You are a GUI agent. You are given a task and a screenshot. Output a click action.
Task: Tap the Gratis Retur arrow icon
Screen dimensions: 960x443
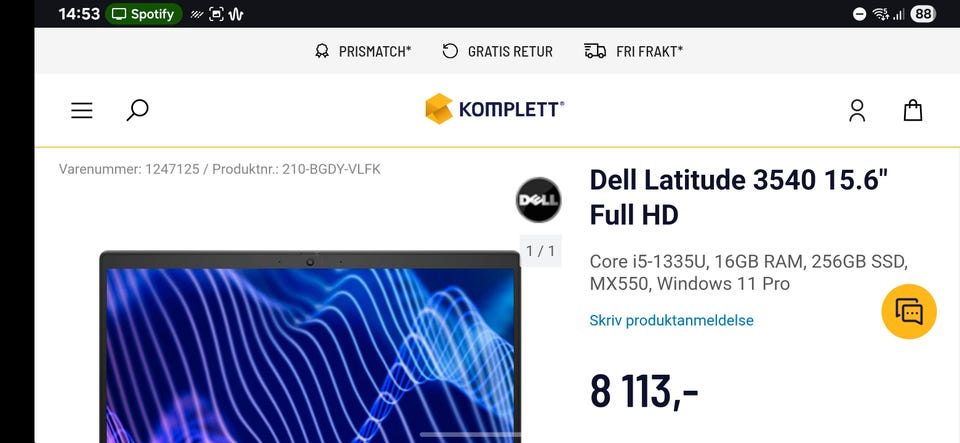point(450,51)
